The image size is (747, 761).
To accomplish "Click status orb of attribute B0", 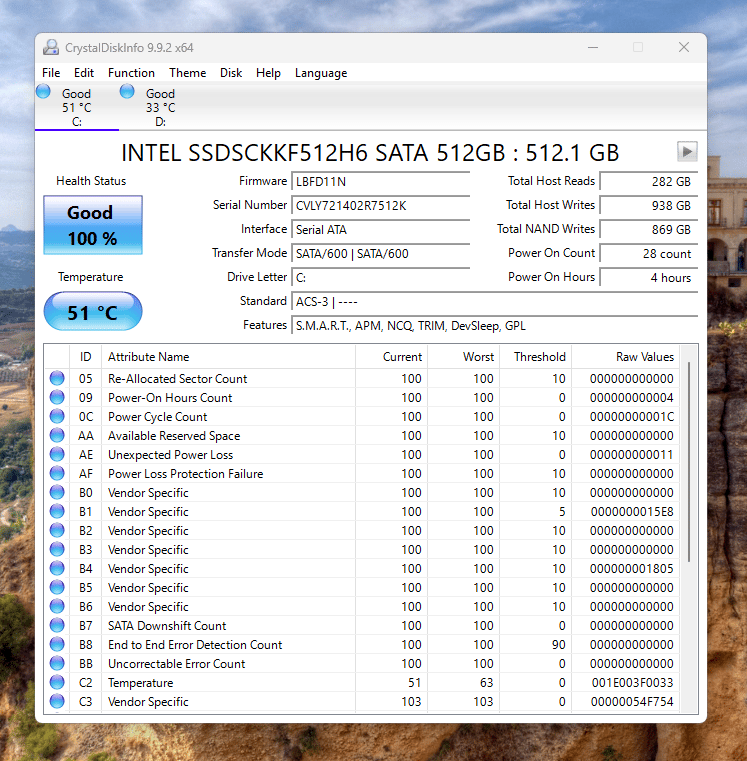I will click(57, 492).
